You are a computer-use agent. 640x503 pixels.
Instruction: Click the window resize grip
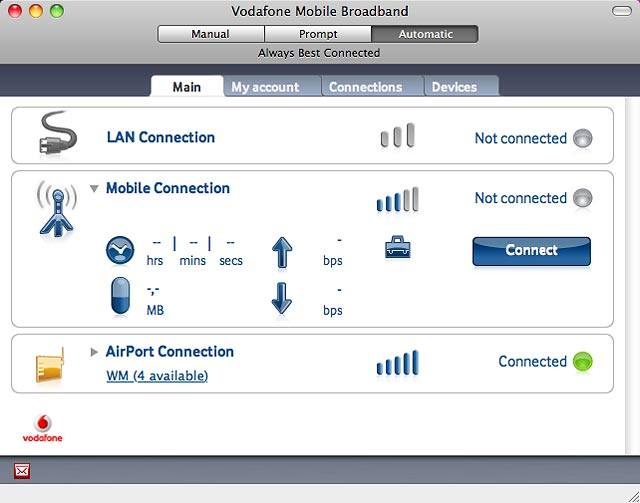(x=632, y=495)
